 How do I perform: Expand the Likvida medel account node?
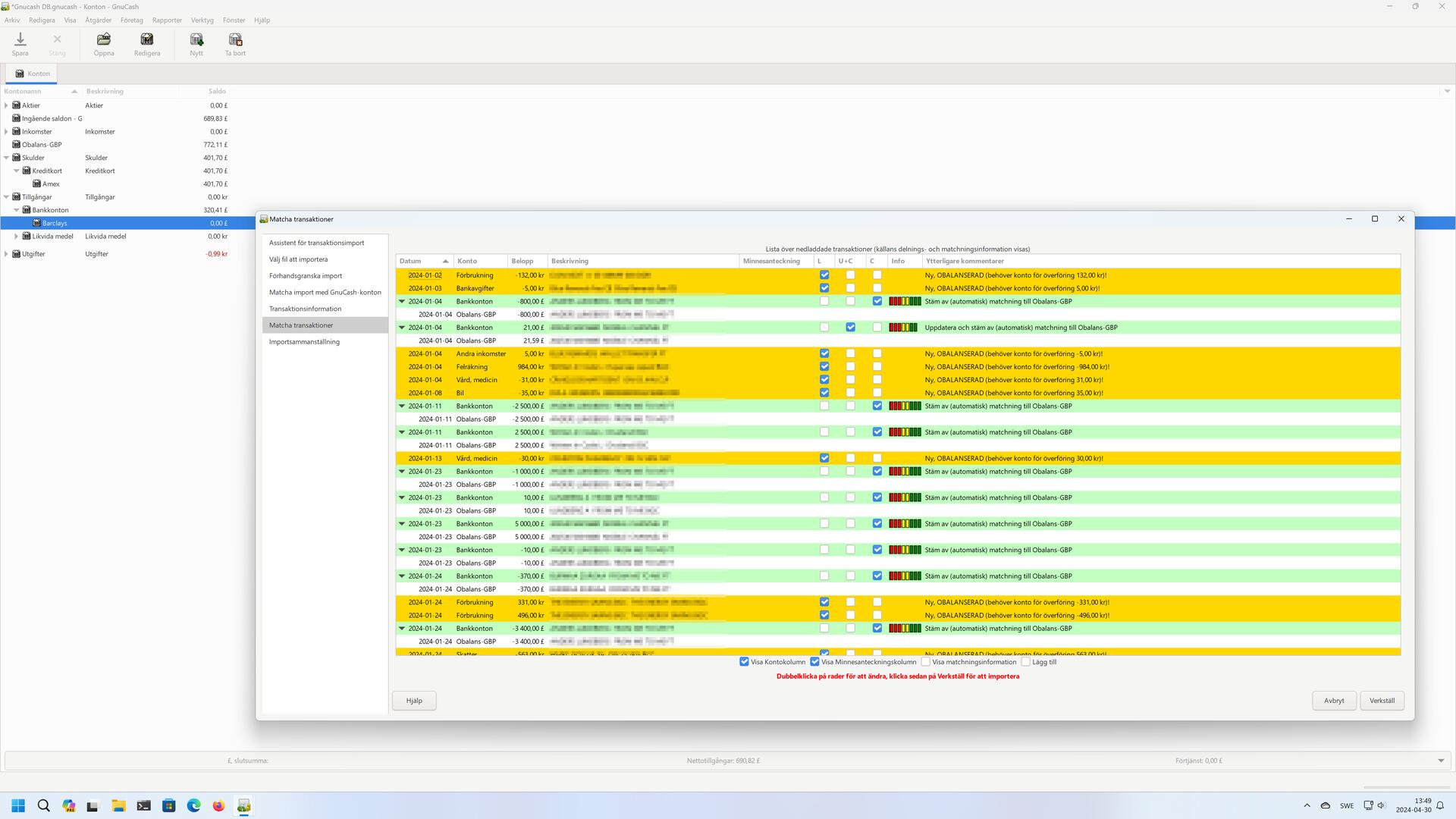[17, 237]
